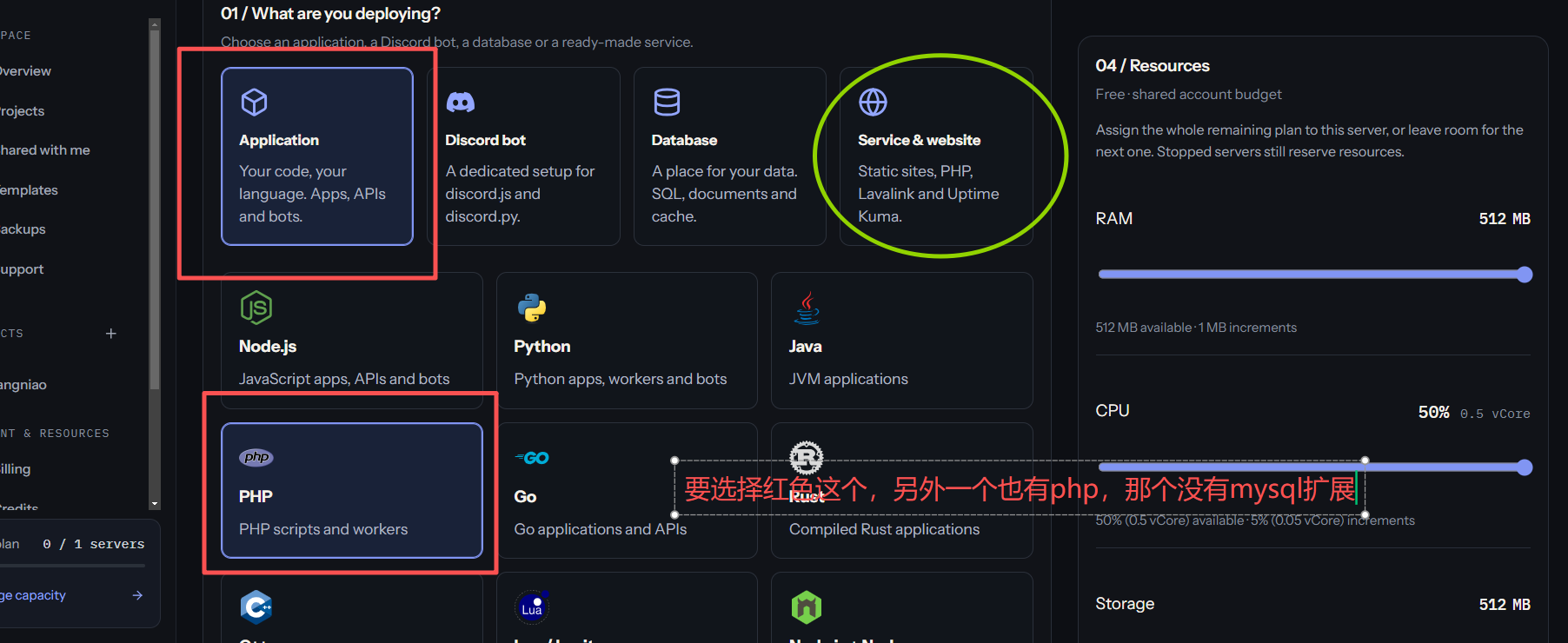The height and width of the screenshot is (643, 1568).
Task: Open Support in the sidebar
Action: (22, 269)
